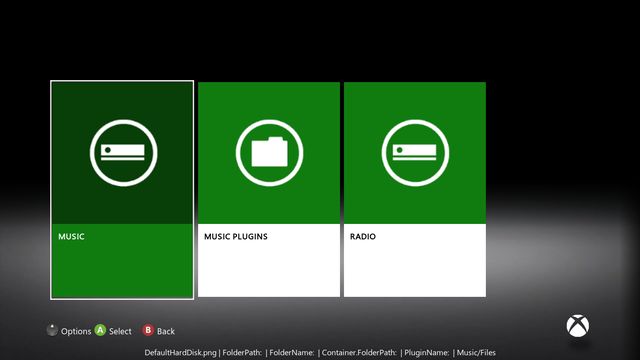Click the FolderName: debug field
This screenshot has width=640, height=360.
tap(292, 353)
